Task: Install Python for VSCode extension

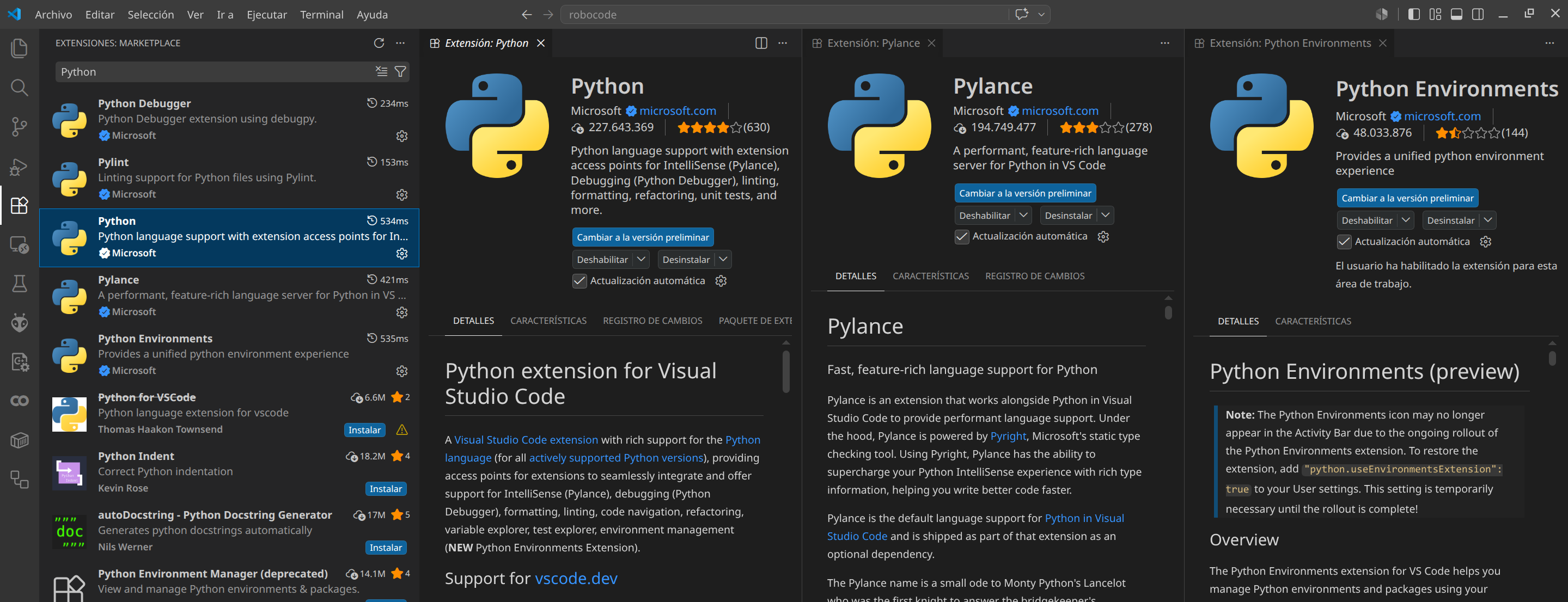Action: coord(364,430)
